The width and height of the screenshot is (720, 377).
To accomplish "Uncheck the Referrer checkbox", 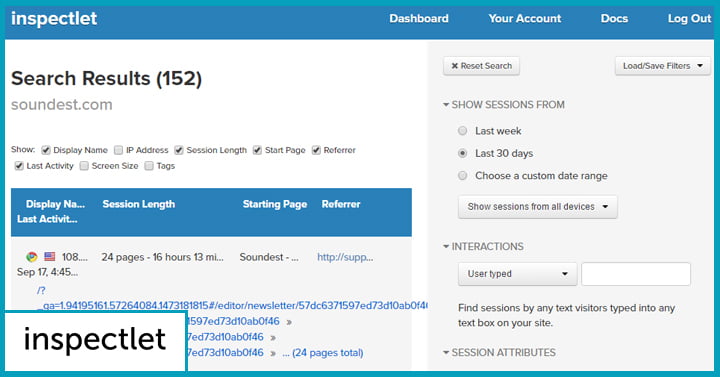I will (x=316, y=150).
